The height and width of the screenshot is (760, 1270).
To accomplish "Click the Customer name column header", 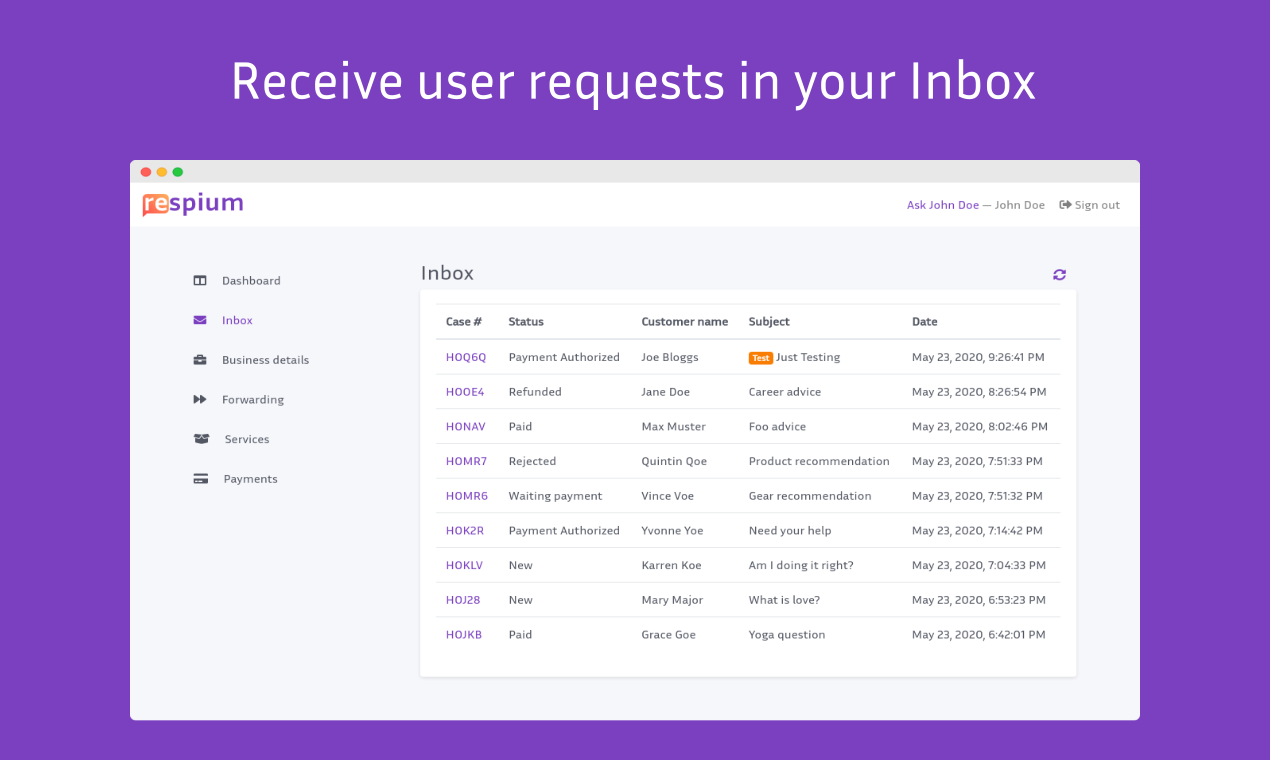I will coord(685,322).
